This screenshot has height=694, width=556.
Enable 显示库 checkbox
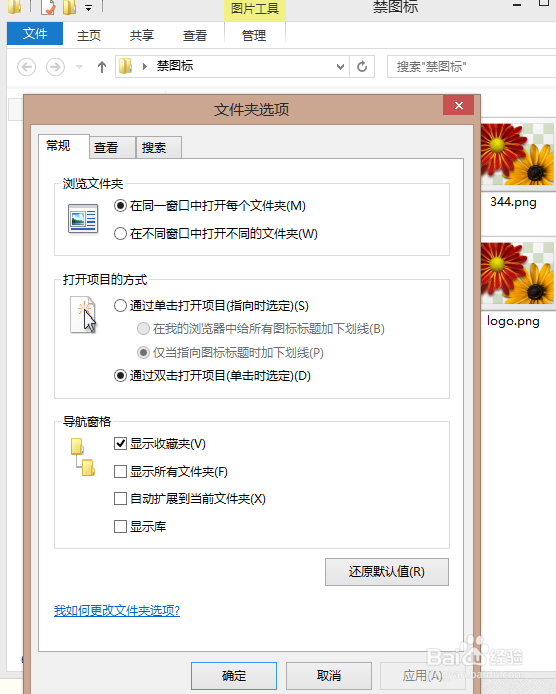pos(120,527)
